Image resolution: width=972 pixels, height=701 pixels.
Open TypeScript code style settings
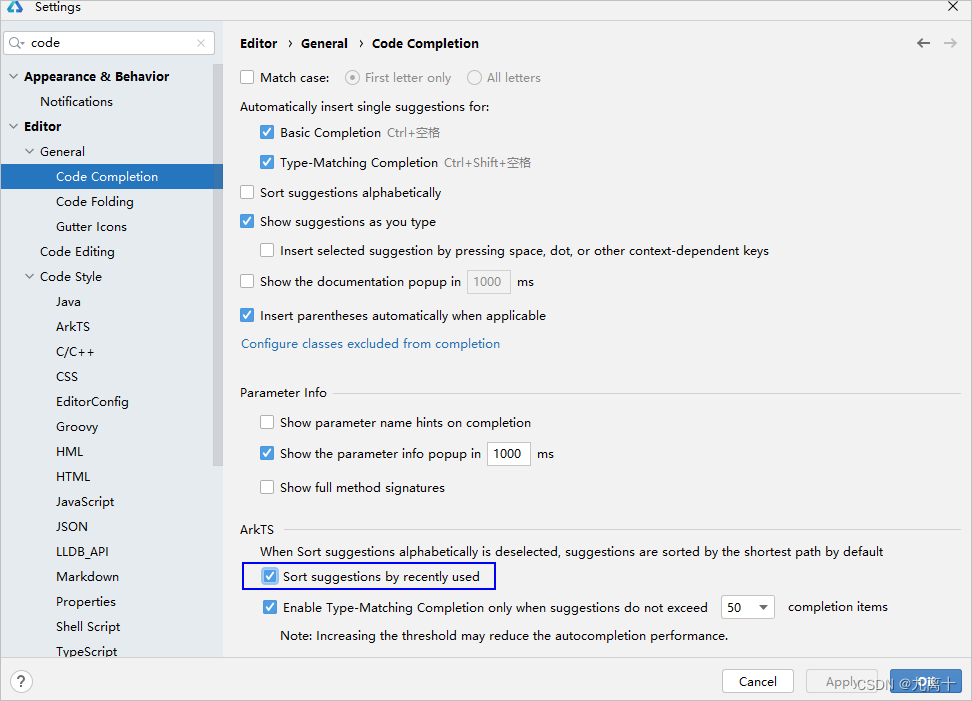click(x=86, y=651)
